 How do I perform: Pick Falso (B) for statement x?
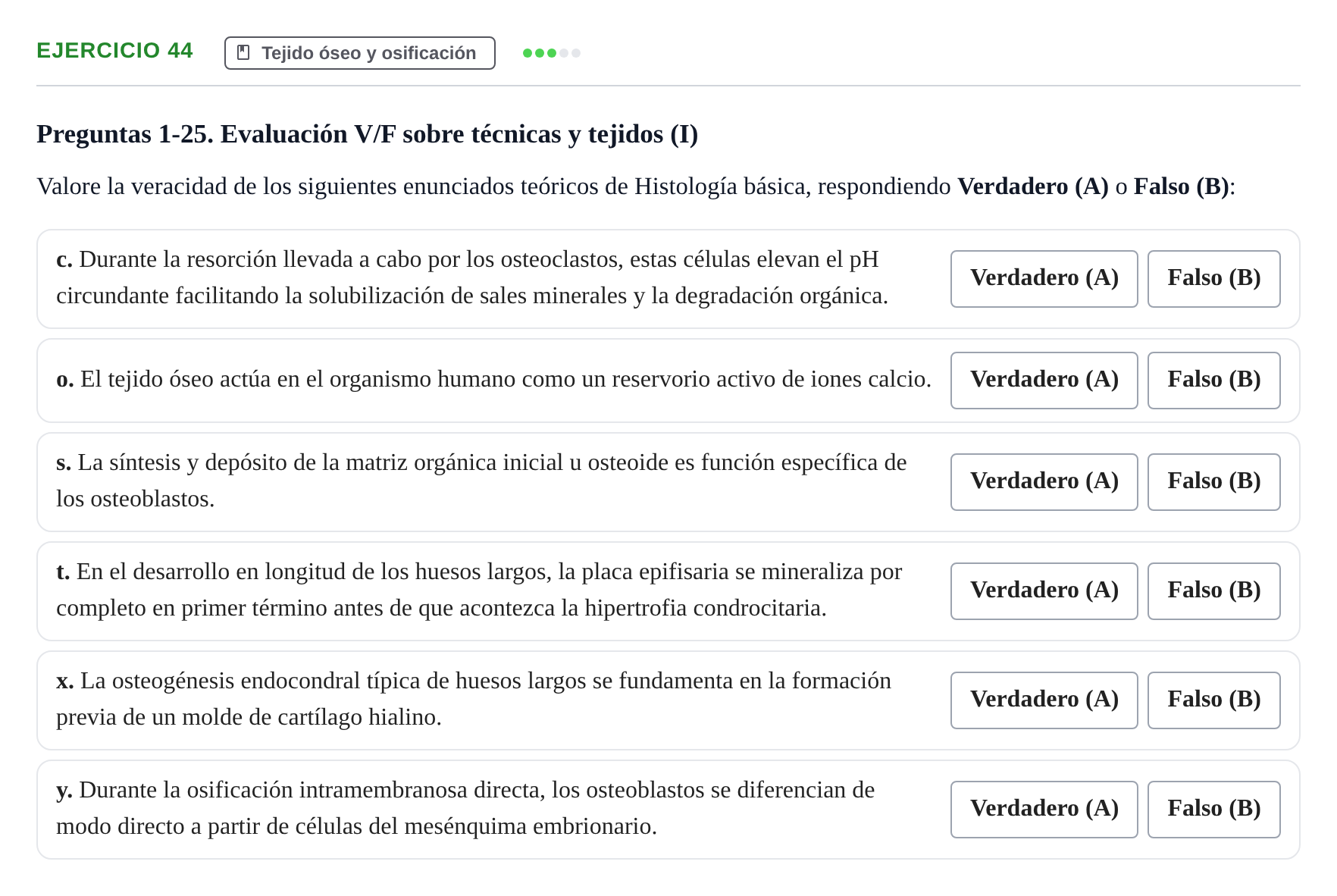click(x=1214, y=700)
